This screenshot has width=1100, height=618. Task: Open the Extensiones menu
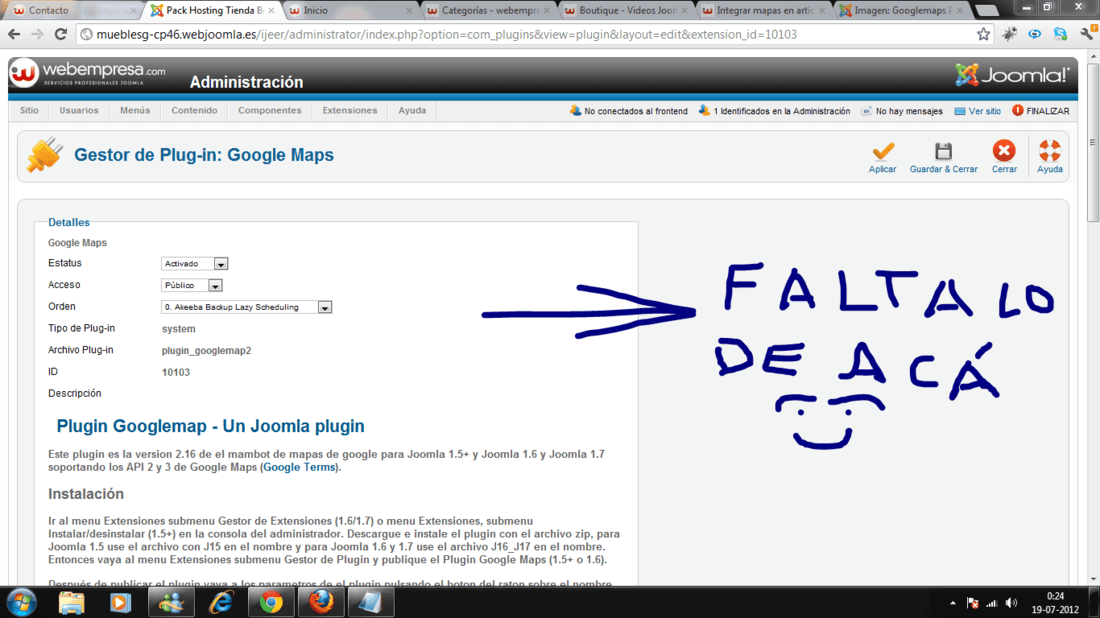(349, 110)
